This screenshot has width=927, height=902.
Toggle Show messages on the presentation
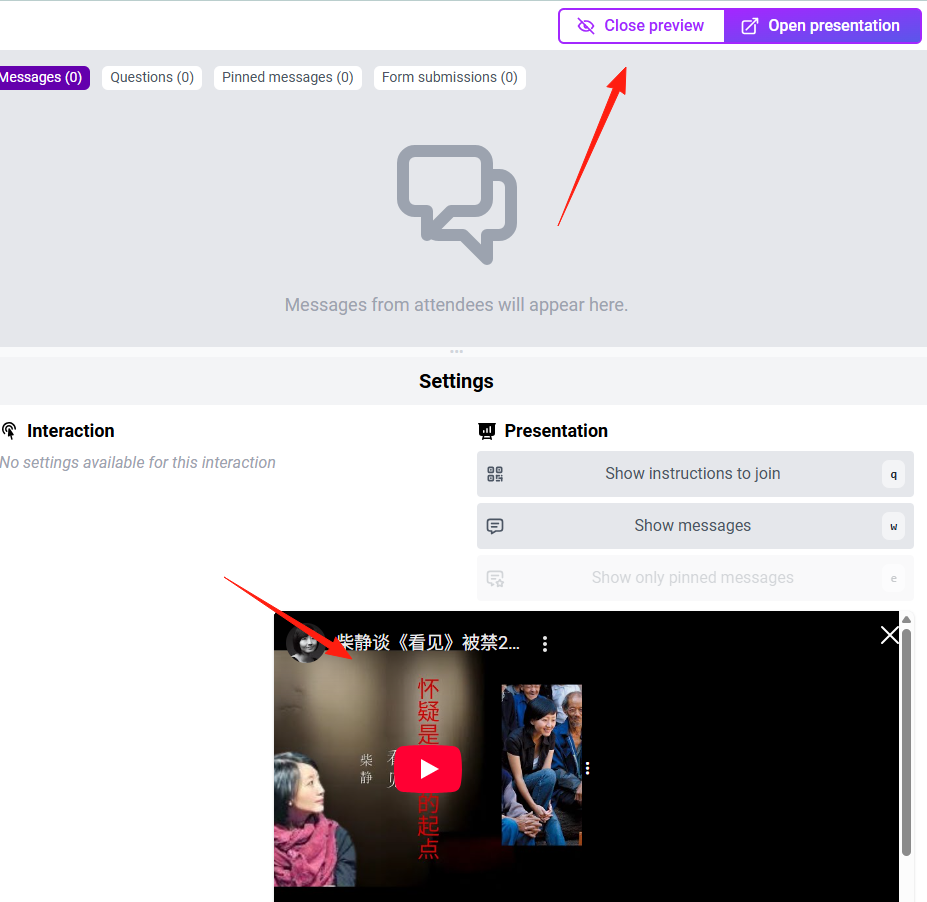[695, 526]
